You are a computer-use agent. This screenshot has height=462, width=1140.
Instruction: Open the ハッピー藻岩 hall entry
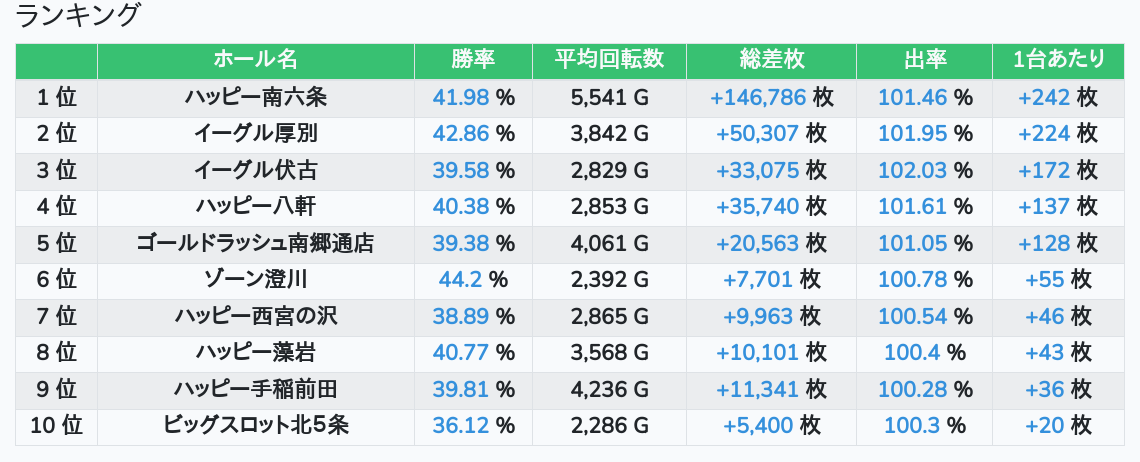pos(256,353)
